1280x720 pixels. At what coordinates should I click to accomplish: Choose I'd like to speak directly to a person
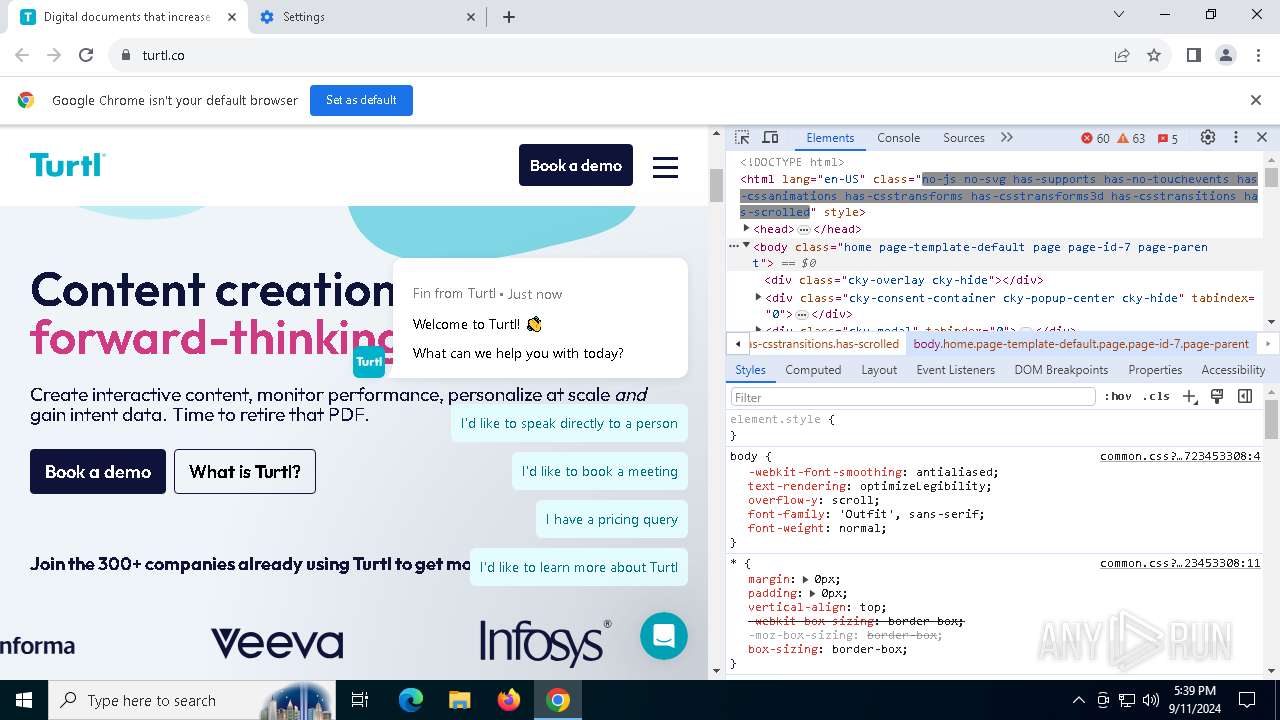[x=569, y=423]
